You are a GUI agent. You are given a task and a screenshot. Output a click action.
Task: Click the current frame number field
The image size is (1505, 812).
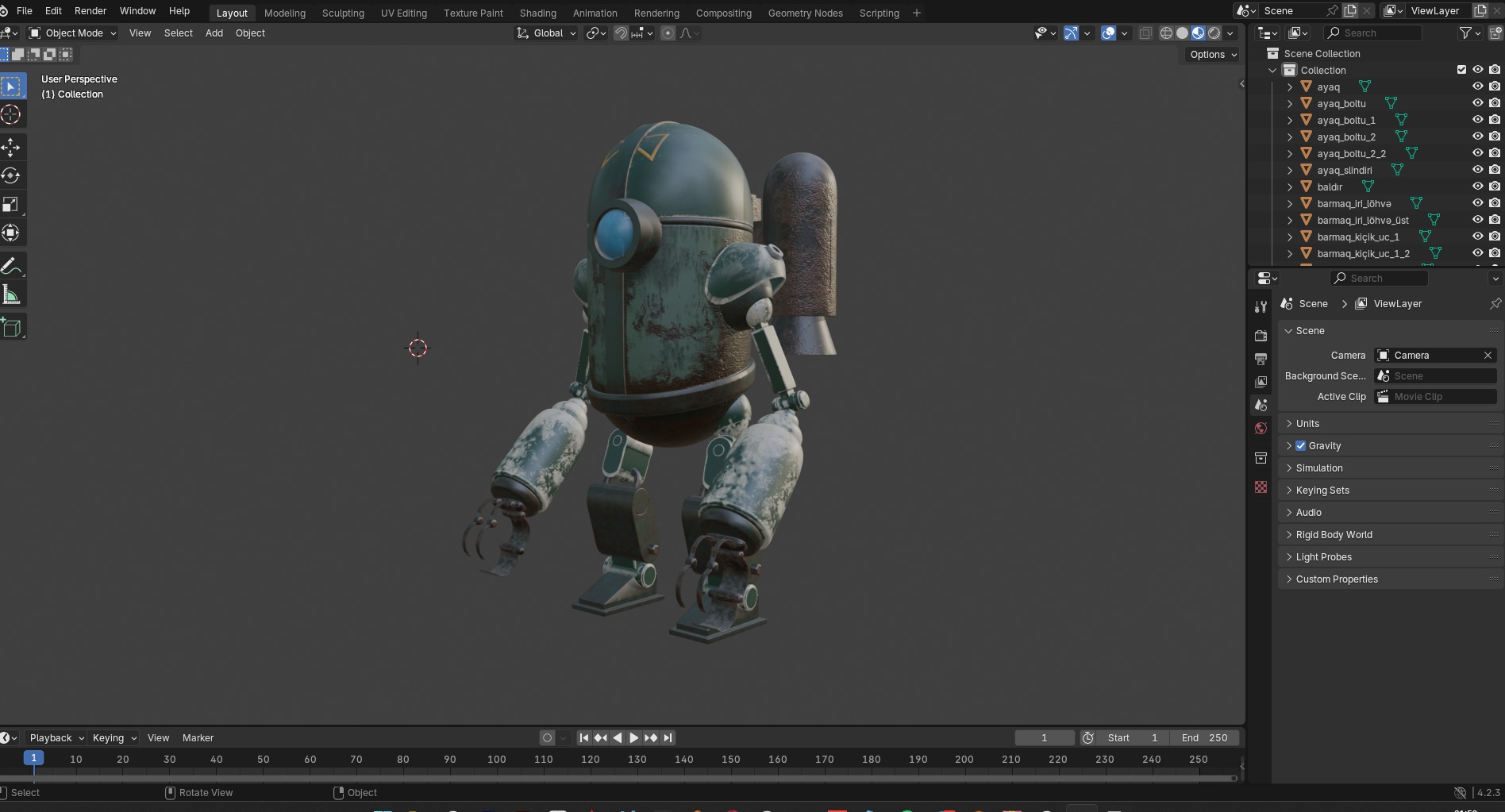click(1045, 737)
